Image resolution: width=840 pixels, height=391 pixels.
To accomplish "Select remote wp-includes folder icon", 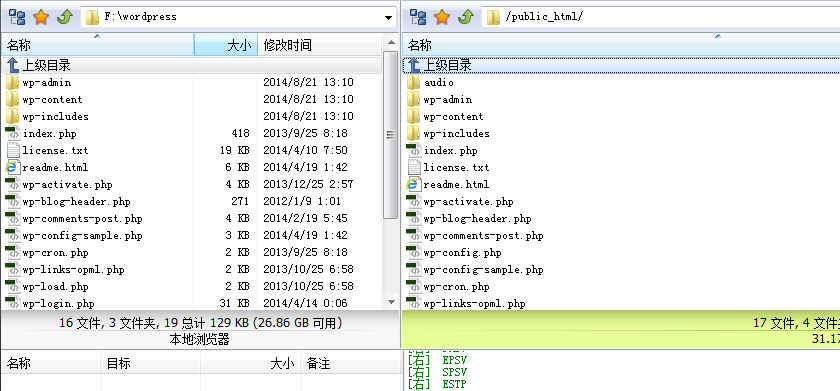I will pyautogui.click(x=414, y=133).
